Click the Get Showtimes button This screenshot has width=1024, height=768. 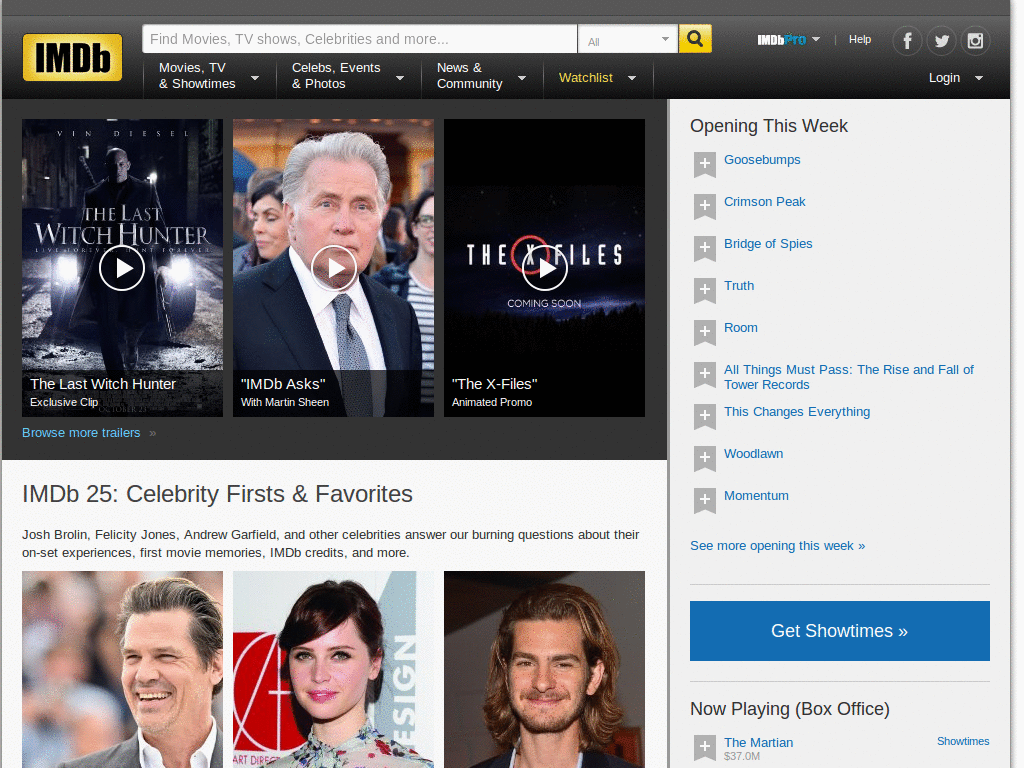(x=839, y=631)
